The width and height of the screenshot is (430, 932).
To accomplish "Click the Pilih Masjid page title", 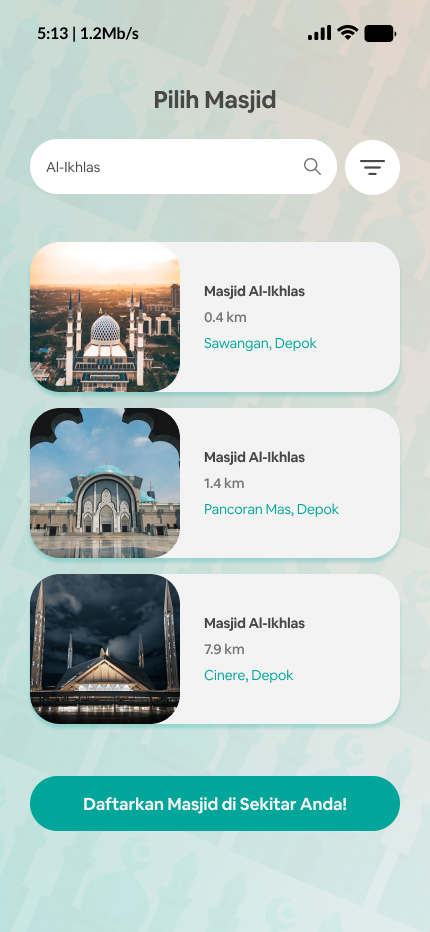I will click(215, 100).
